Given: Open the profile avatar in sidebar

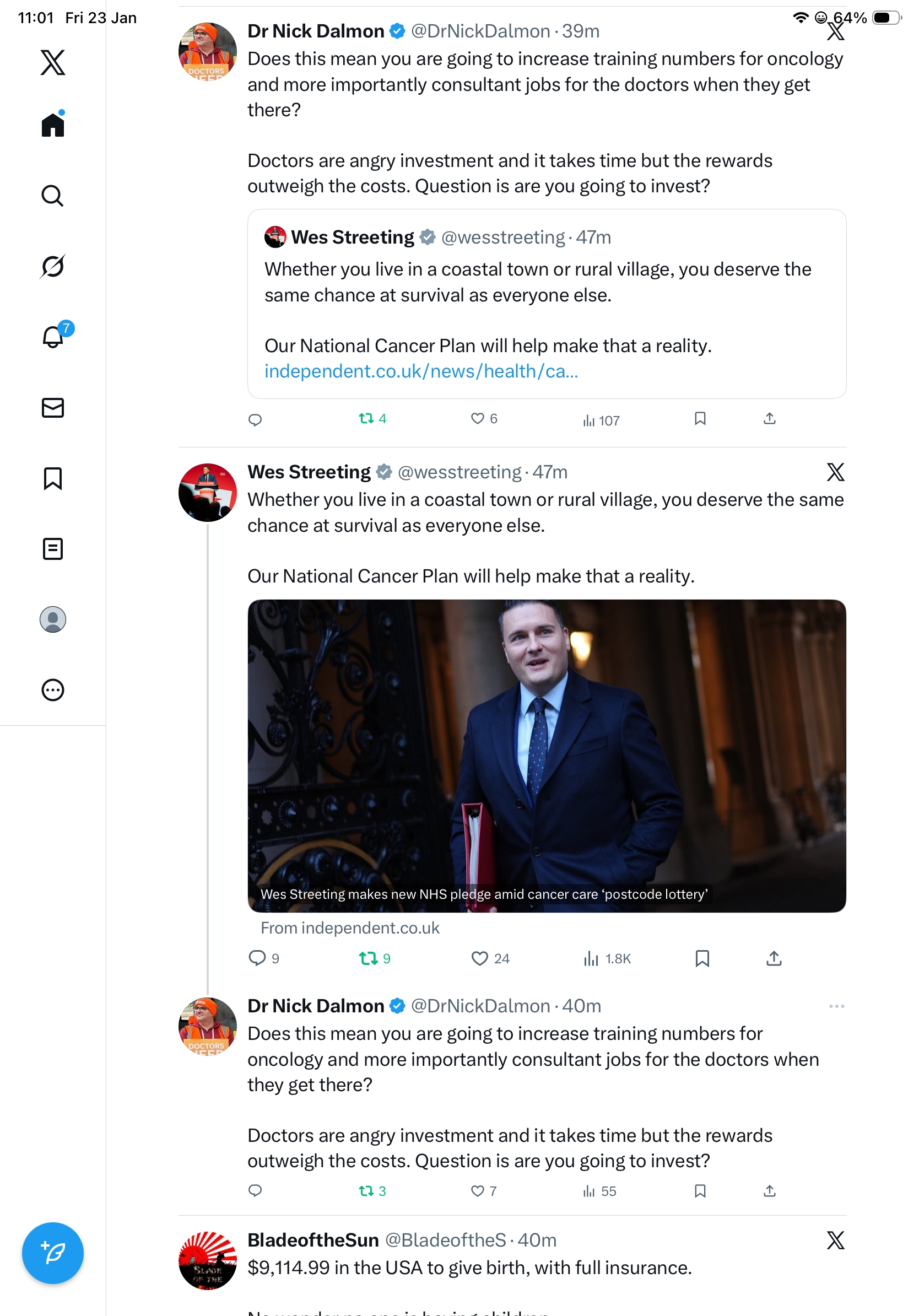Looking at the screenshot, I should [x=53, y=619].
